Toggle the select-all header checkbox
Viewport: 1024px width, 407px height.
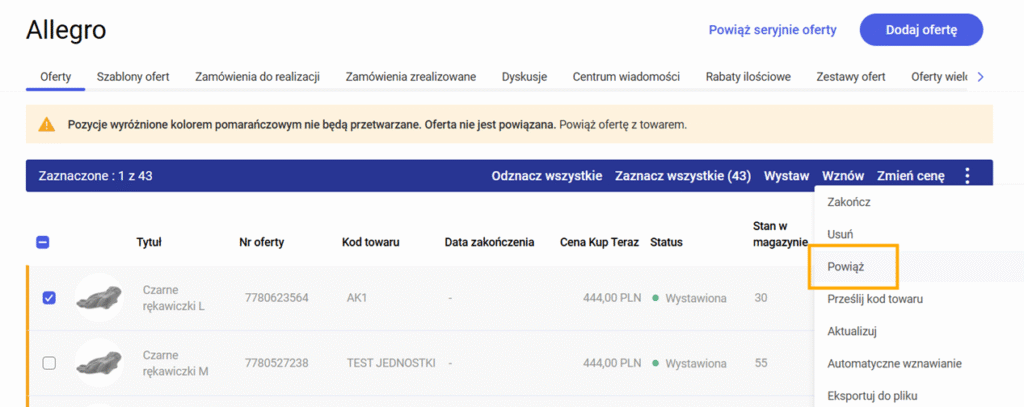tap(43, 241)
